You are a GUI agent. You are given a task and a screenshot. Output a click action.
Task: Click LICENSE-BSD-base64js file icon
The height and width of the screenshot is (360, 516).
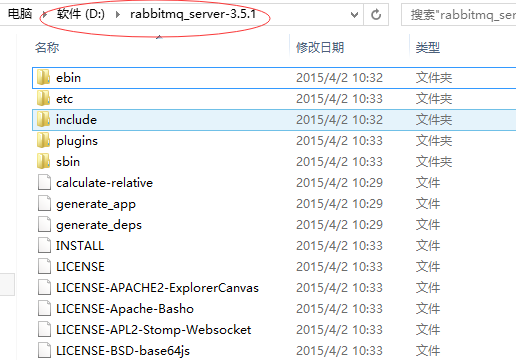point(44,350)
